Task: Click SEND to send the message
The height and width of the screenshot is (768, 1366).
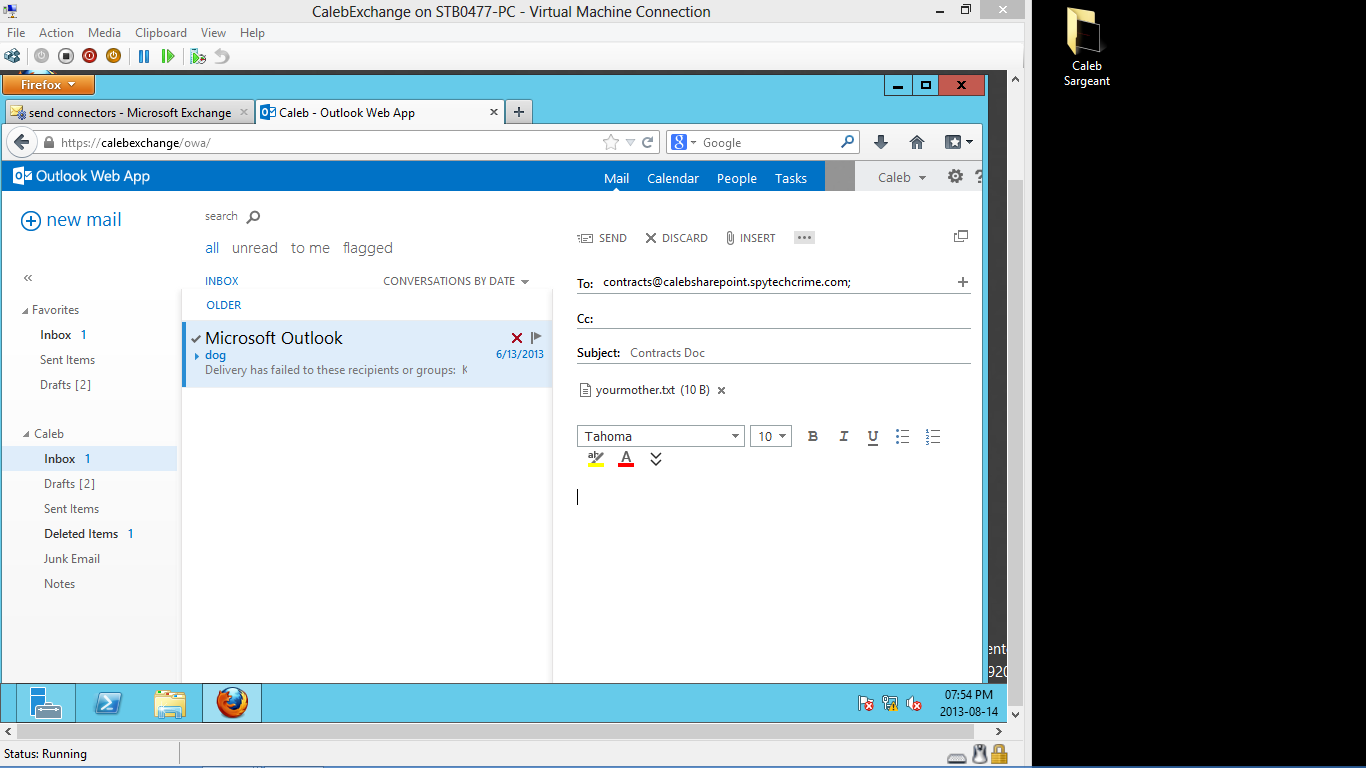Action: [602, 238]
